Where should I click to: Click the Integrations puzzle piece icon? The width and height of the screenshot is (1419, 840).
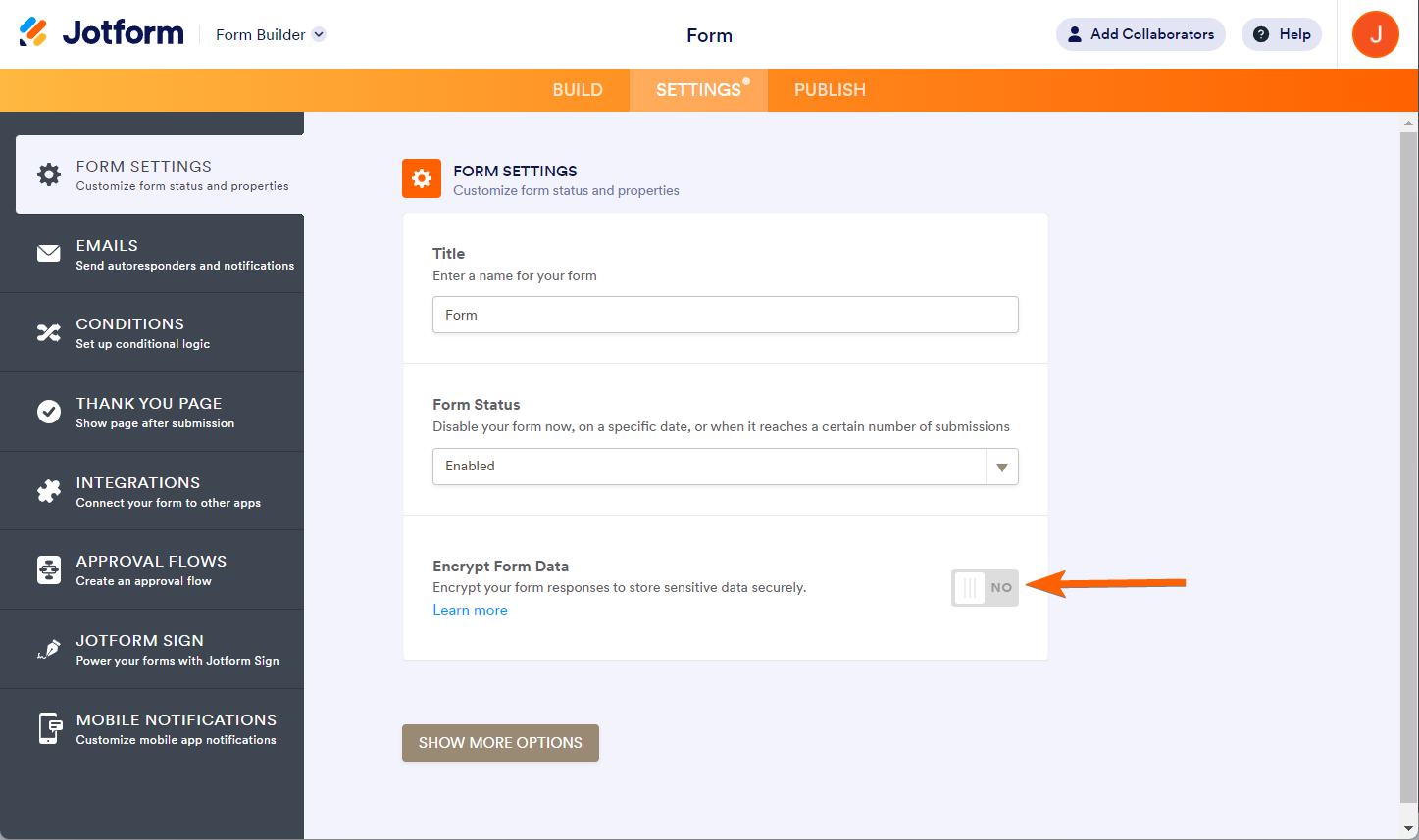point(49,491)
